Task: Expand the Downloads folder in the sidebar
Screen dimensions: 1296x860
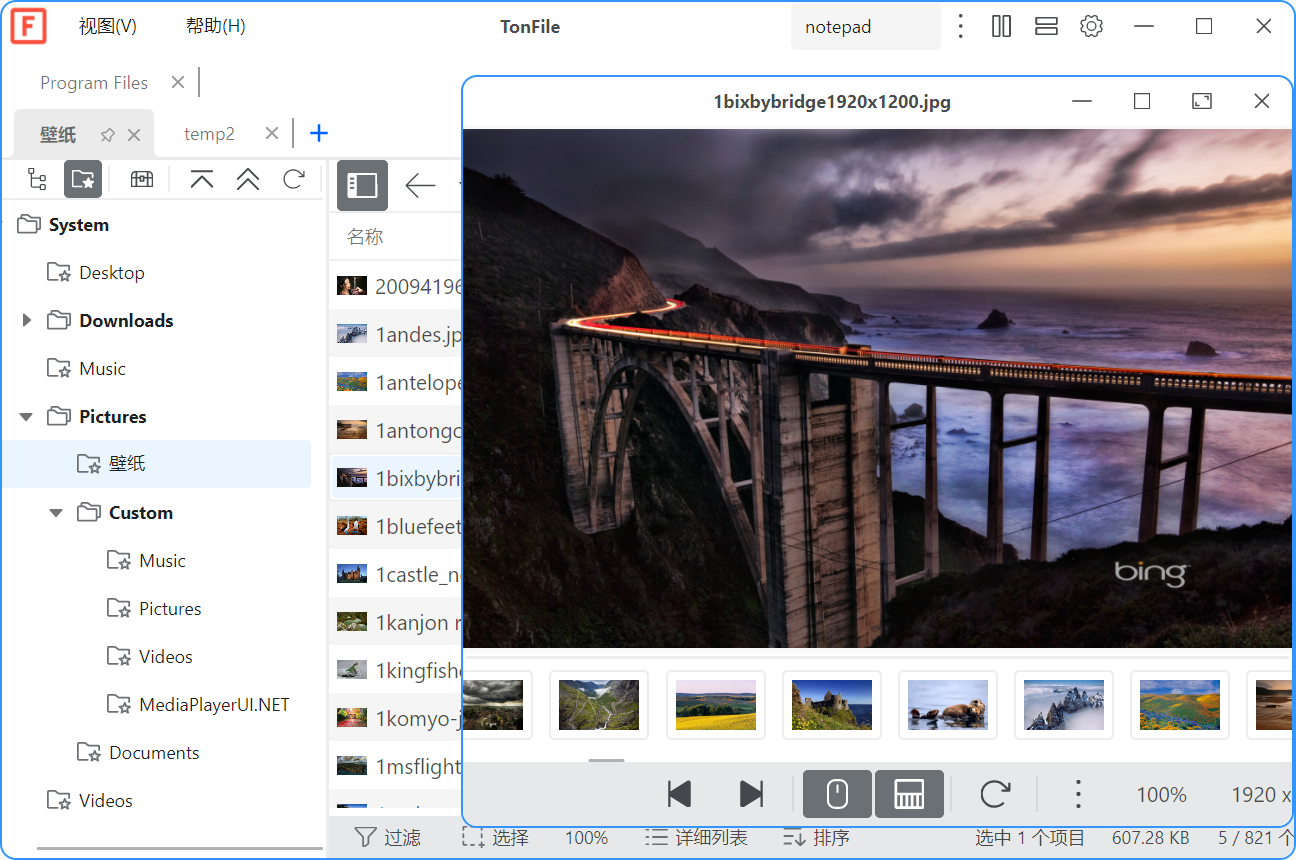Action: 26,320
